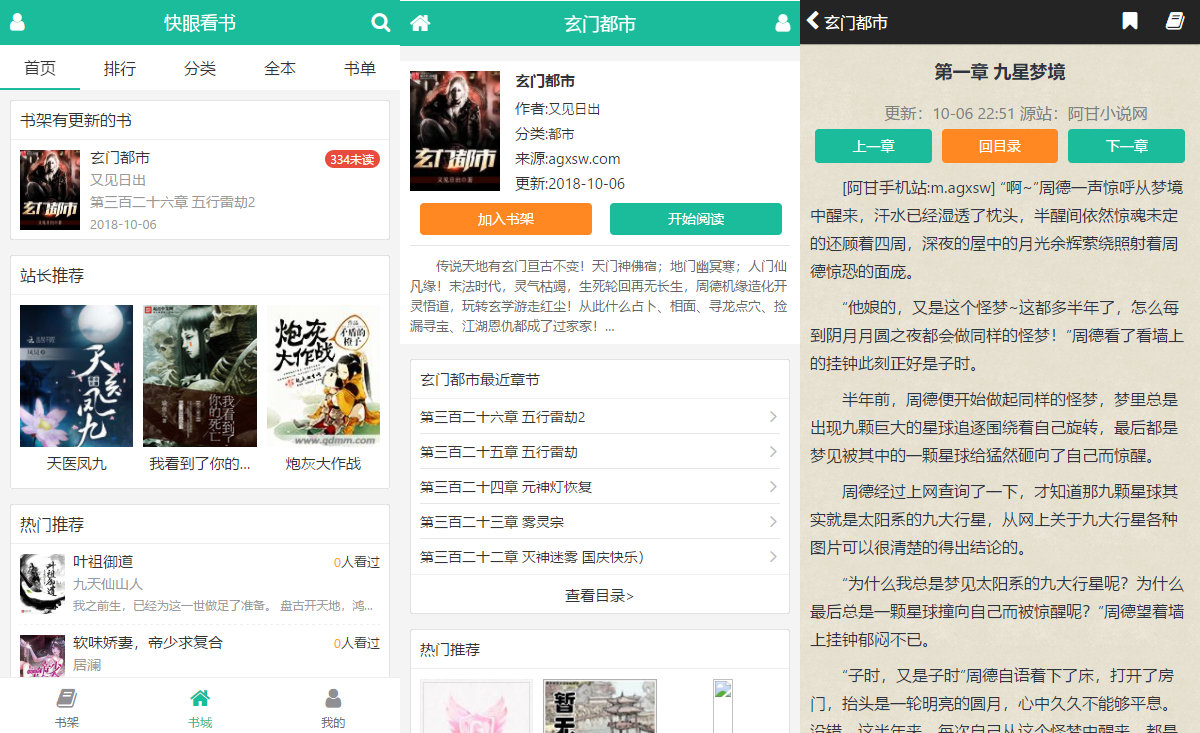Click the 加入书架 button

[506, 219]
